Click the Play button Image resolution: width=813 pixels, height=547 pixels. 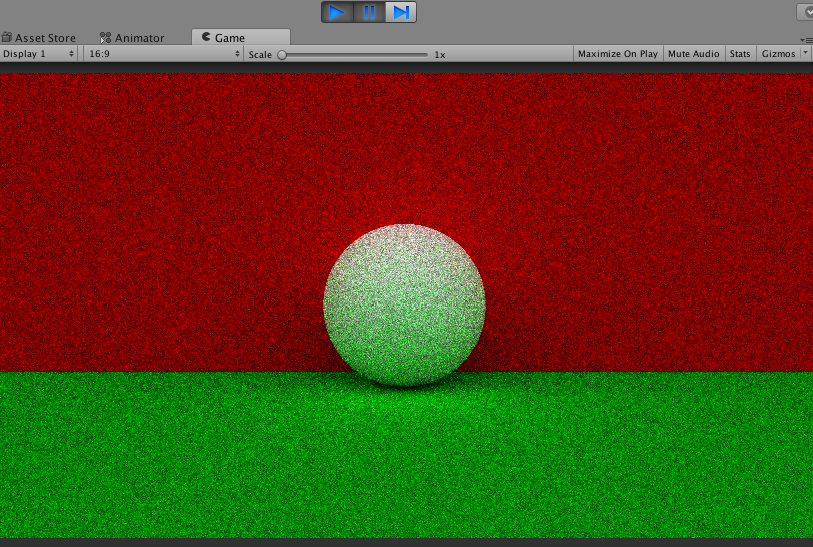click(x=338, y=12)
